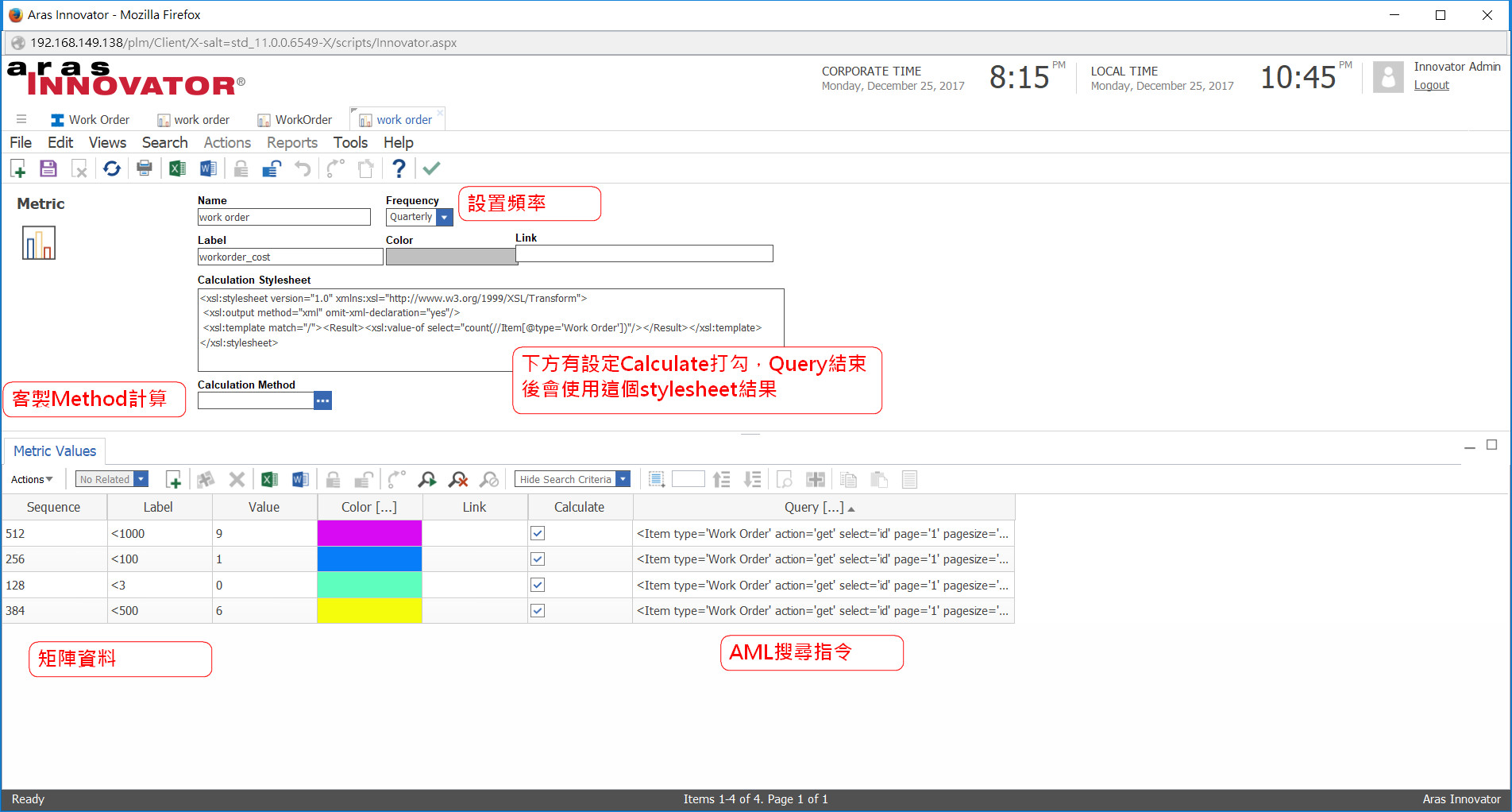1512x812 pixels.
Task: Click the Sequence column header
Action: tap(53, 507)
